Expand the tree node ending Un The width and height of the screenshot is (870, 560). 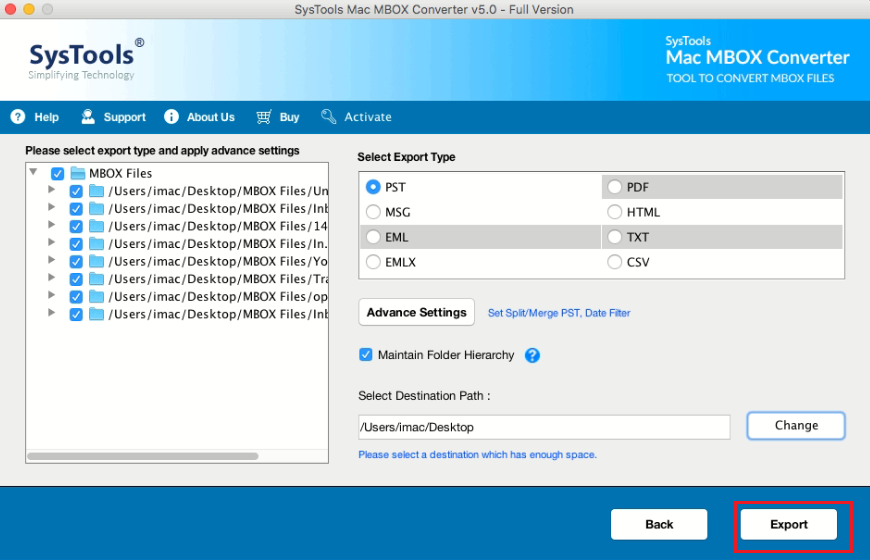coord(52,189)
